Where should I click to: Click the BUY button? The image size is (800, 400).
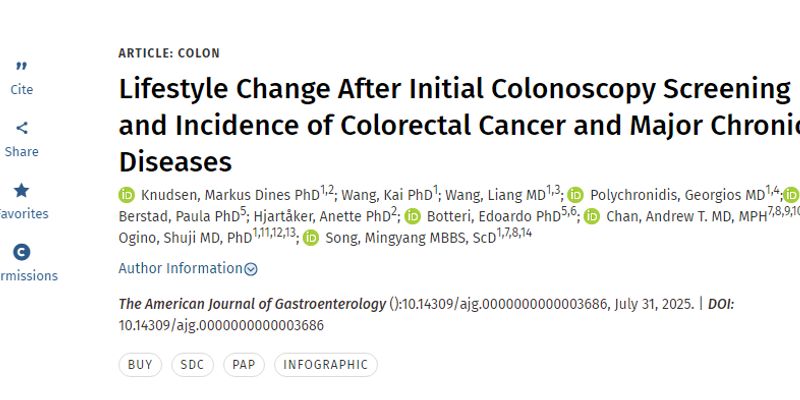pyautogui.click(x=140, y=365)
